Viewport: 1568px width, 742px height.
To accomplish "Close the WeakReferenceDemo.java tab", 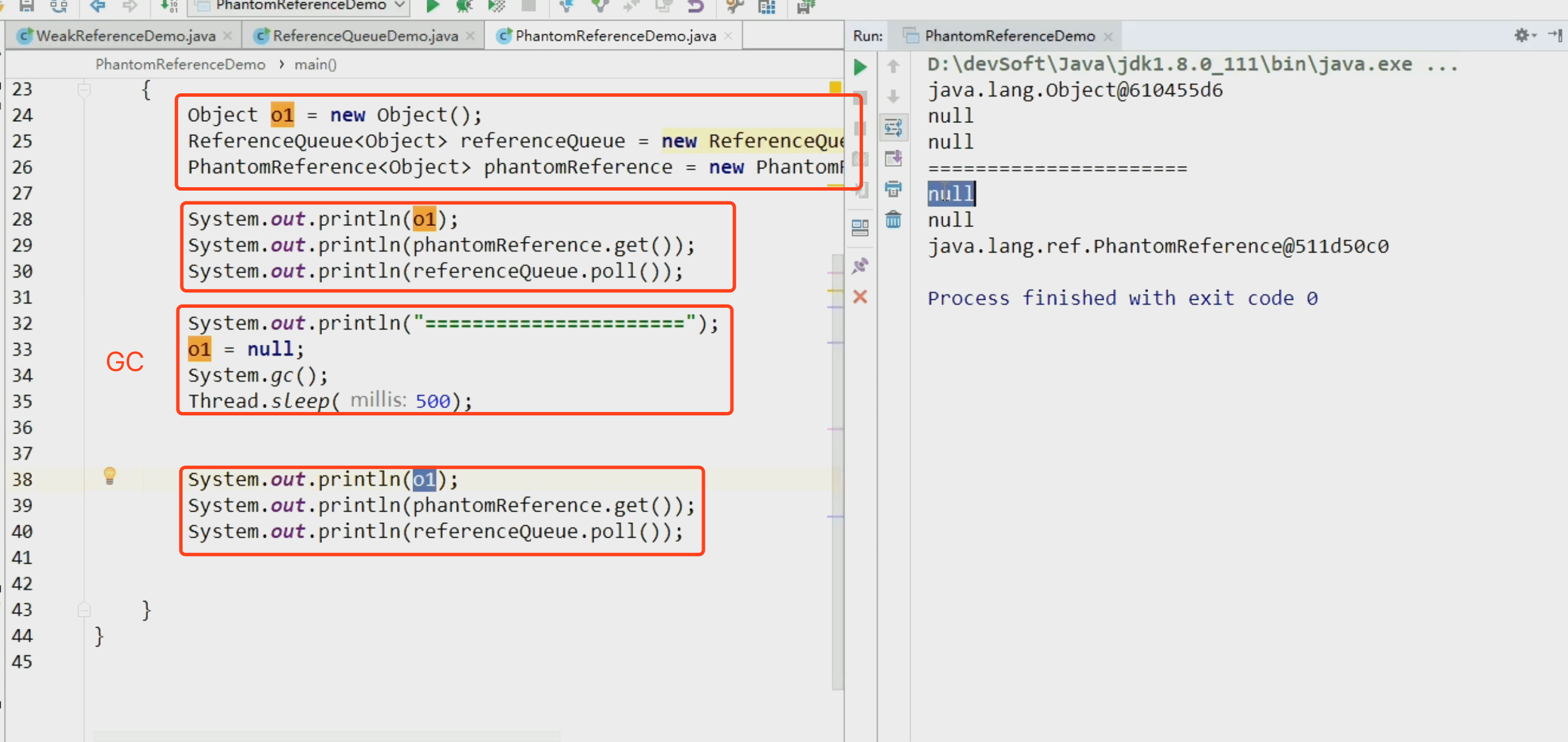I will pyautogui.click(x=228, y=36).
